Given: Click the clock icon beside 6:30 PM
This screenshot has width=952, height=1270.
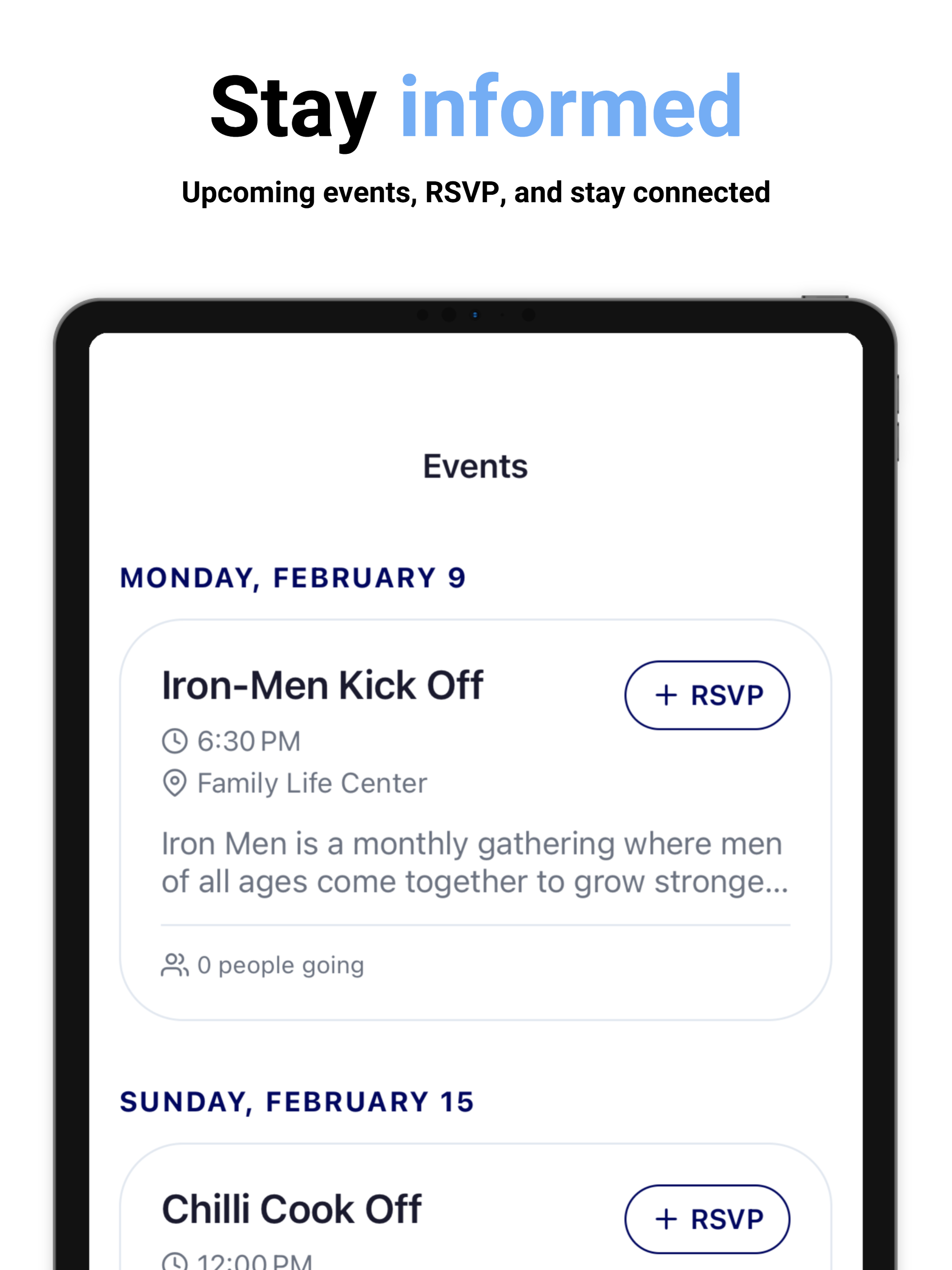Looking at the screenshot, I should tap(175, 741).
